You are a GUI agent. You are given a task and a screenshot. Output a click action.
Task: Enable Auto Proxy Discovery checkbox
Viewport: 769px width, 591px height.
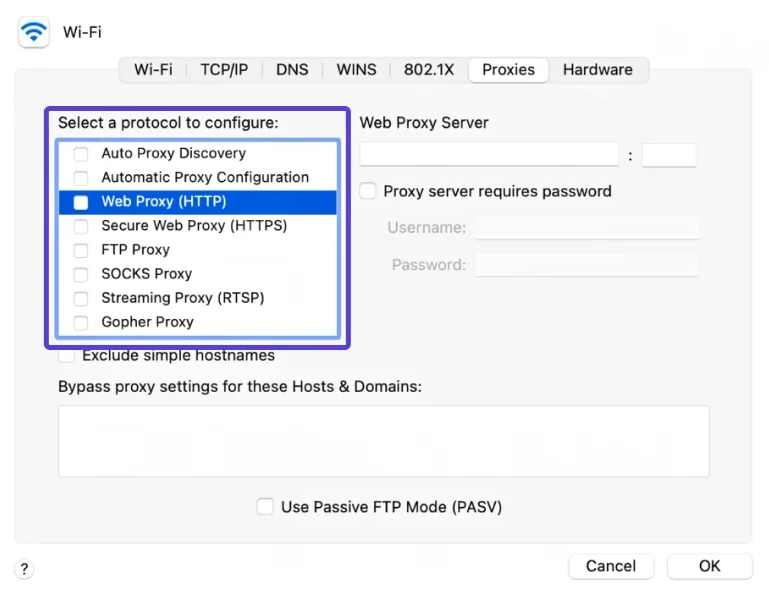tap(81, 154)
